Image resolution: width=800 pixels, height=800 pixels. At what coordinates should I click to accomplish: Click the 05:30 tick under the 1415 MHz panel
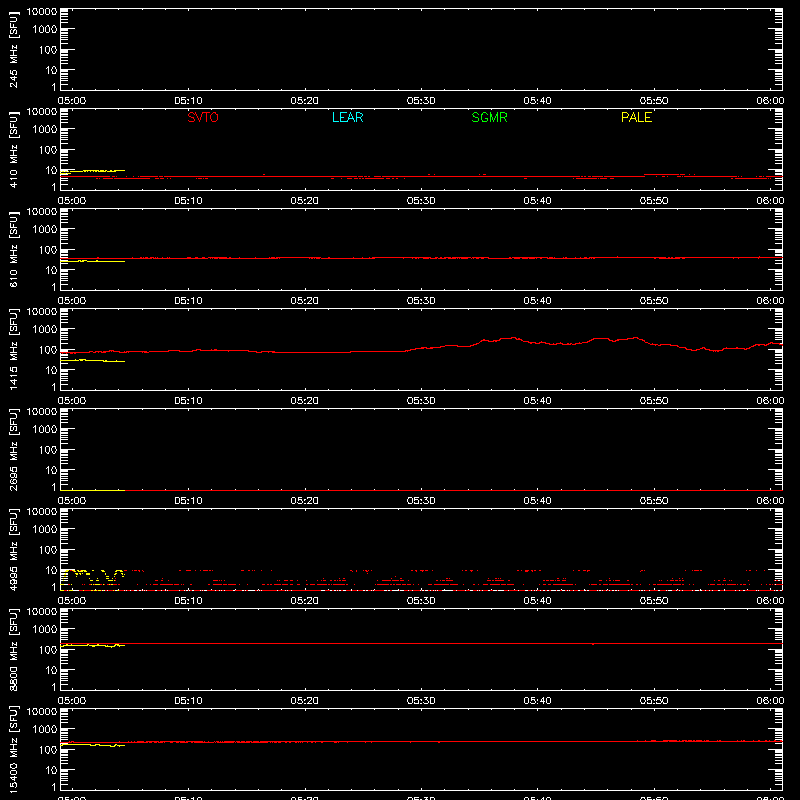[421, 401]
